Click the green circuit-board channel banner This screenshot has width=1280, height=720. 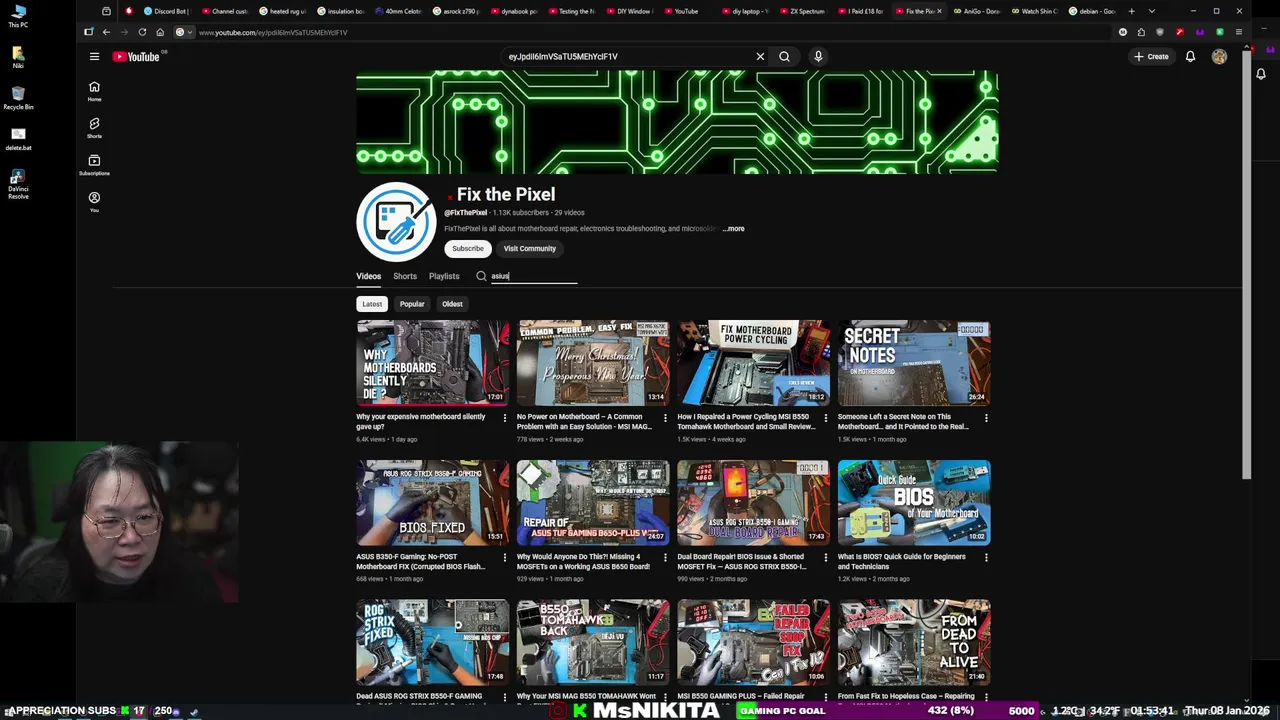click(677, 122)
